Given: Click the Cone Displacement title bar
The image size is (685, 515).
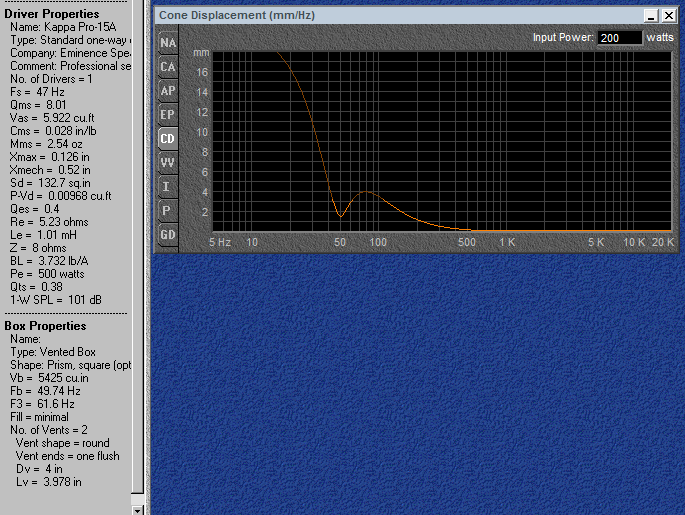Looking at the screenshot, I should (398, 16).
